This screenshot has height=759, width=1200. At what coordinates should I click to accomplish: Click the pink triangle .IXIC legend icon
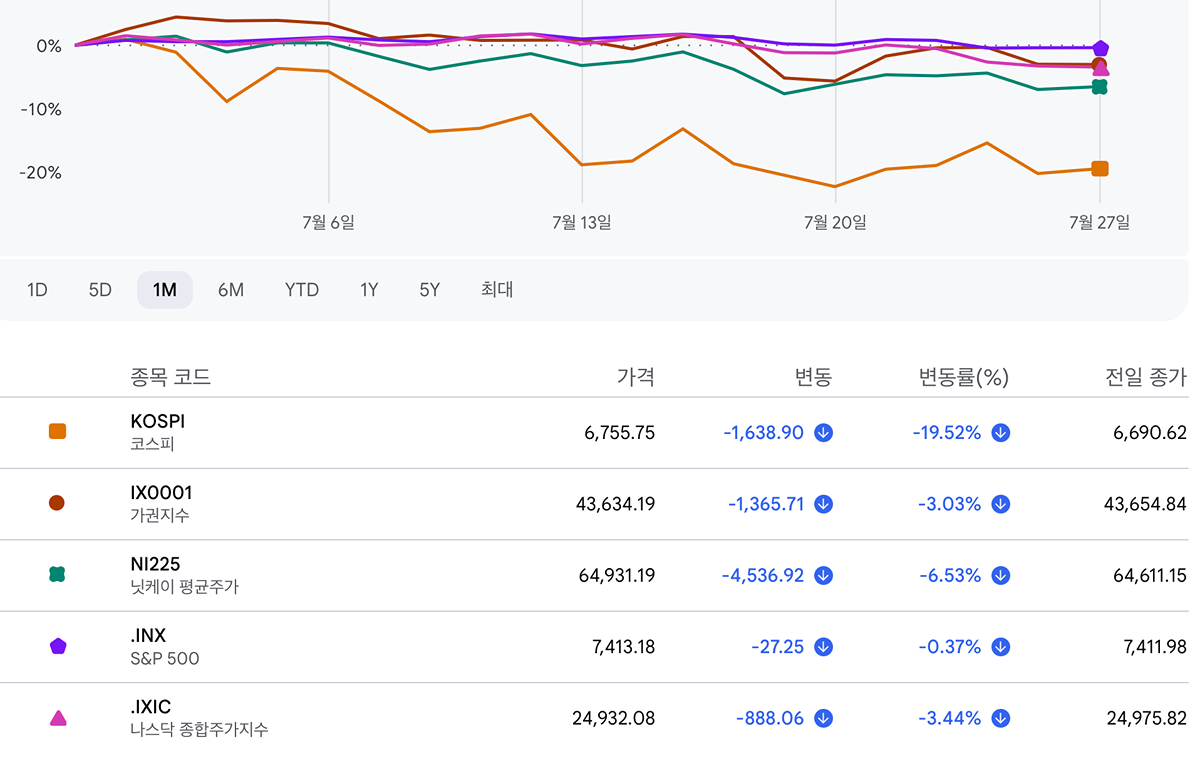[x=58, y=717]
